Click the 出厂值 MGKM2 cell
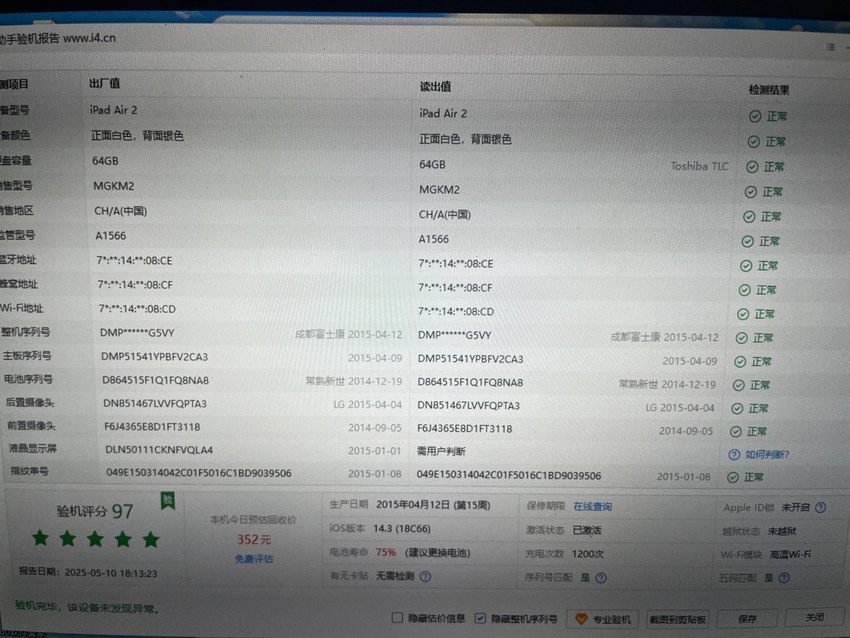Viewport: 850px width, 638px height. pyautogui.click(x=114, y=186)
